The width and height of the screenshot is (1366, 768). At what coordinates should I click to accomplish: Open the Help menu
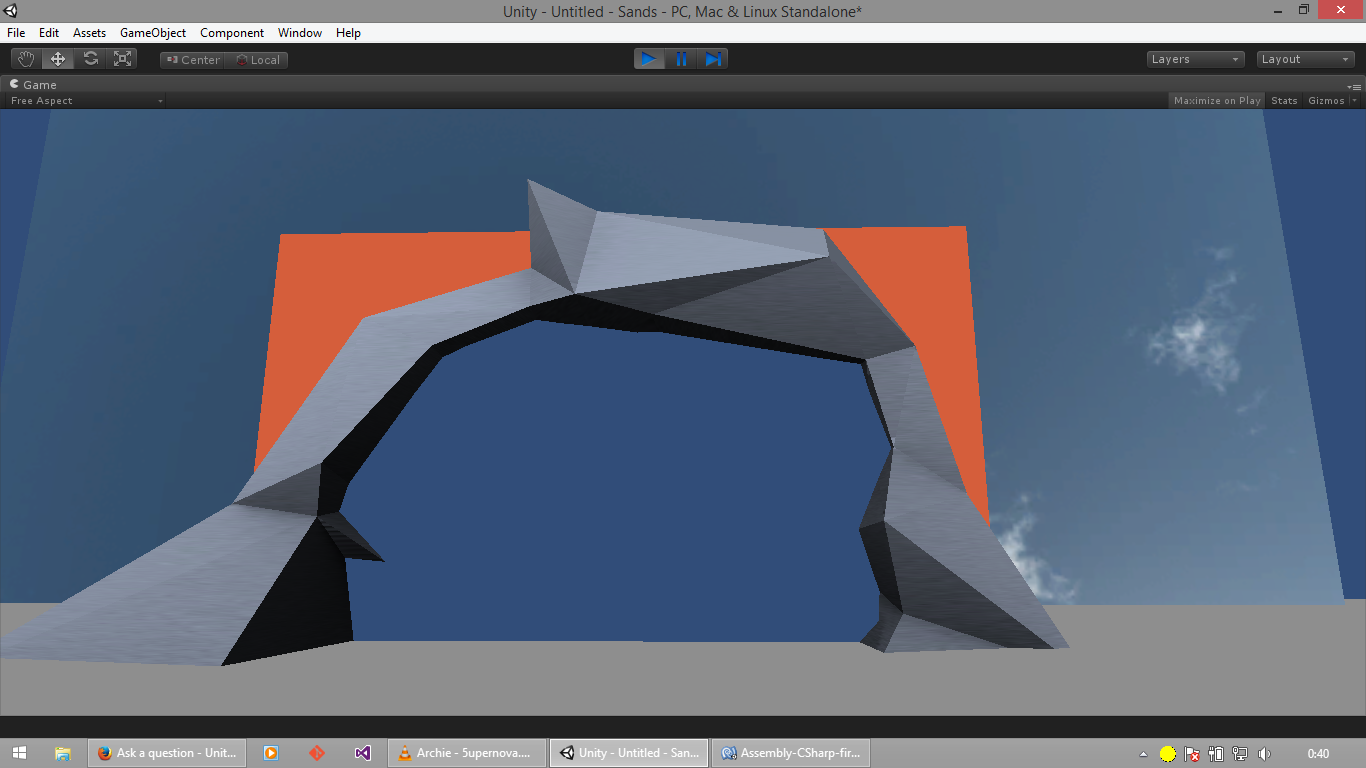click(x=348, y=33)
